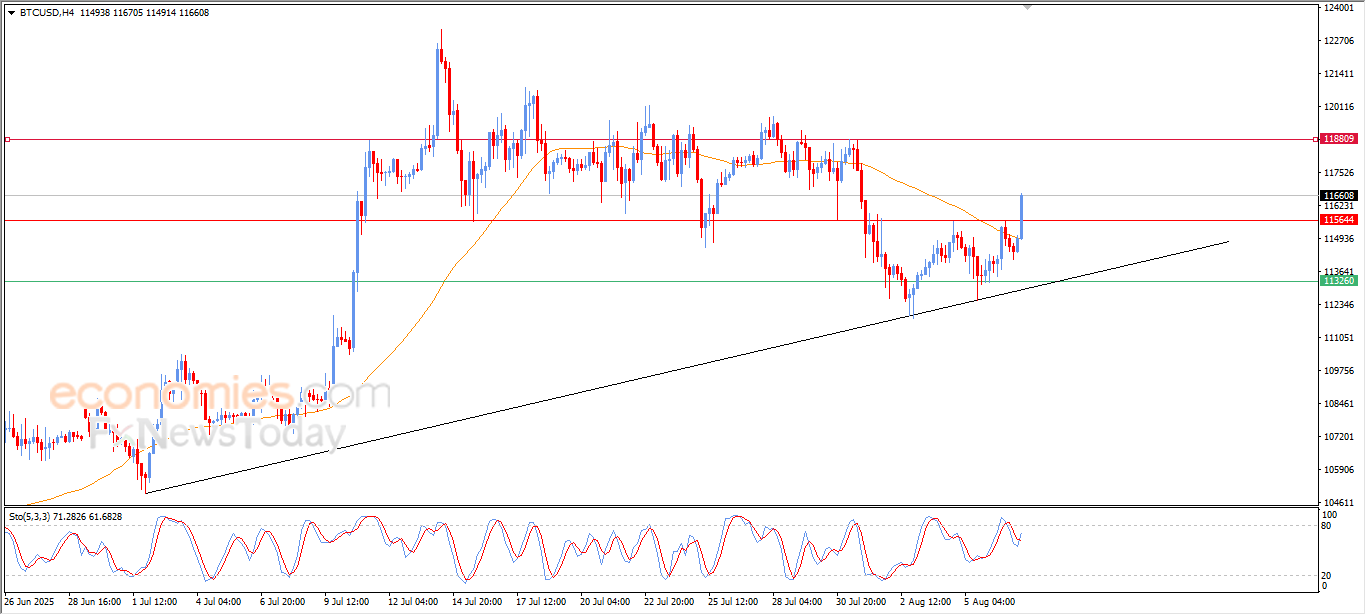Click the black 116608 current price label

coord(1338,196)
